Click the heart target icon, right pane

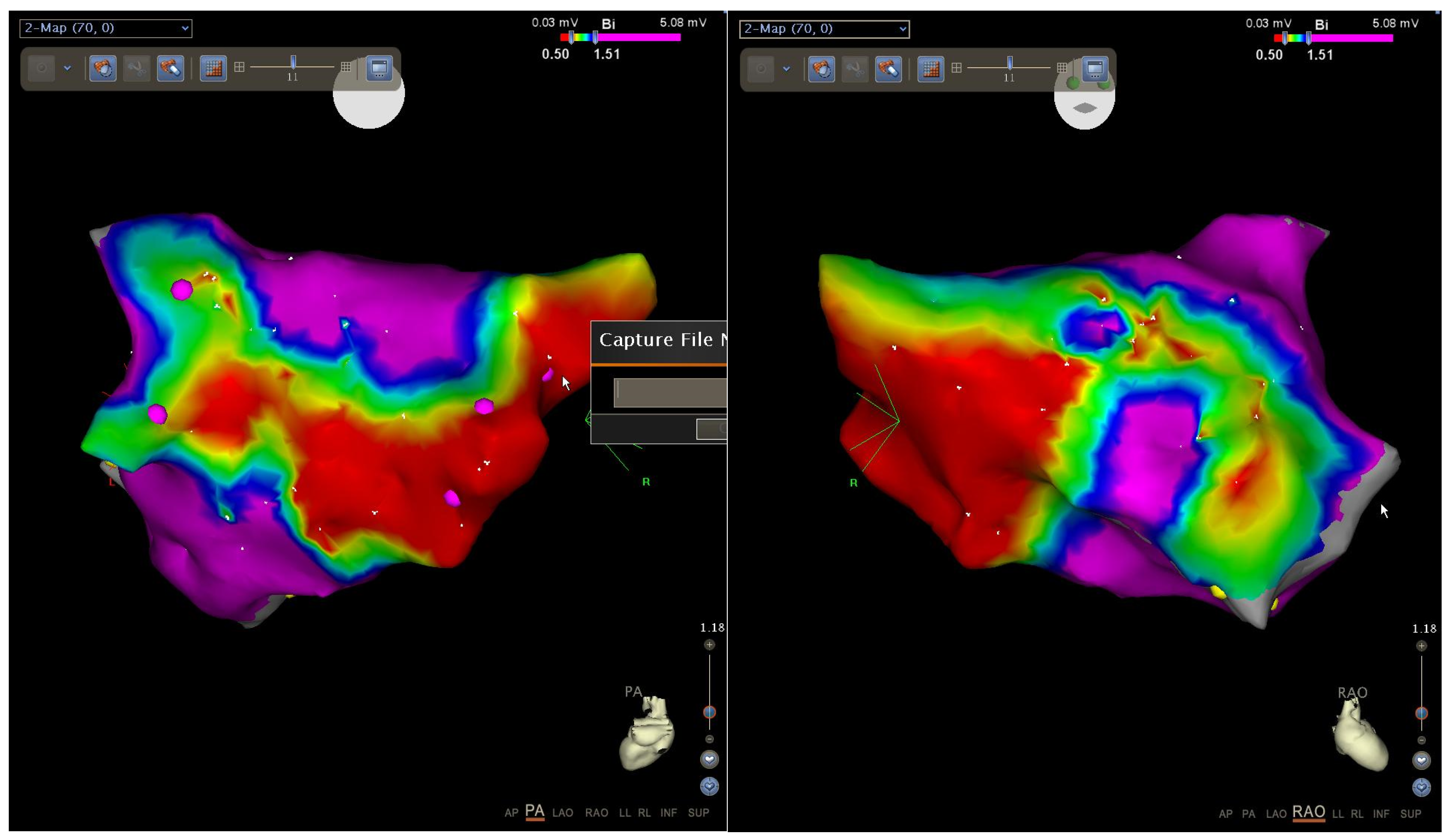[1421, 787]
